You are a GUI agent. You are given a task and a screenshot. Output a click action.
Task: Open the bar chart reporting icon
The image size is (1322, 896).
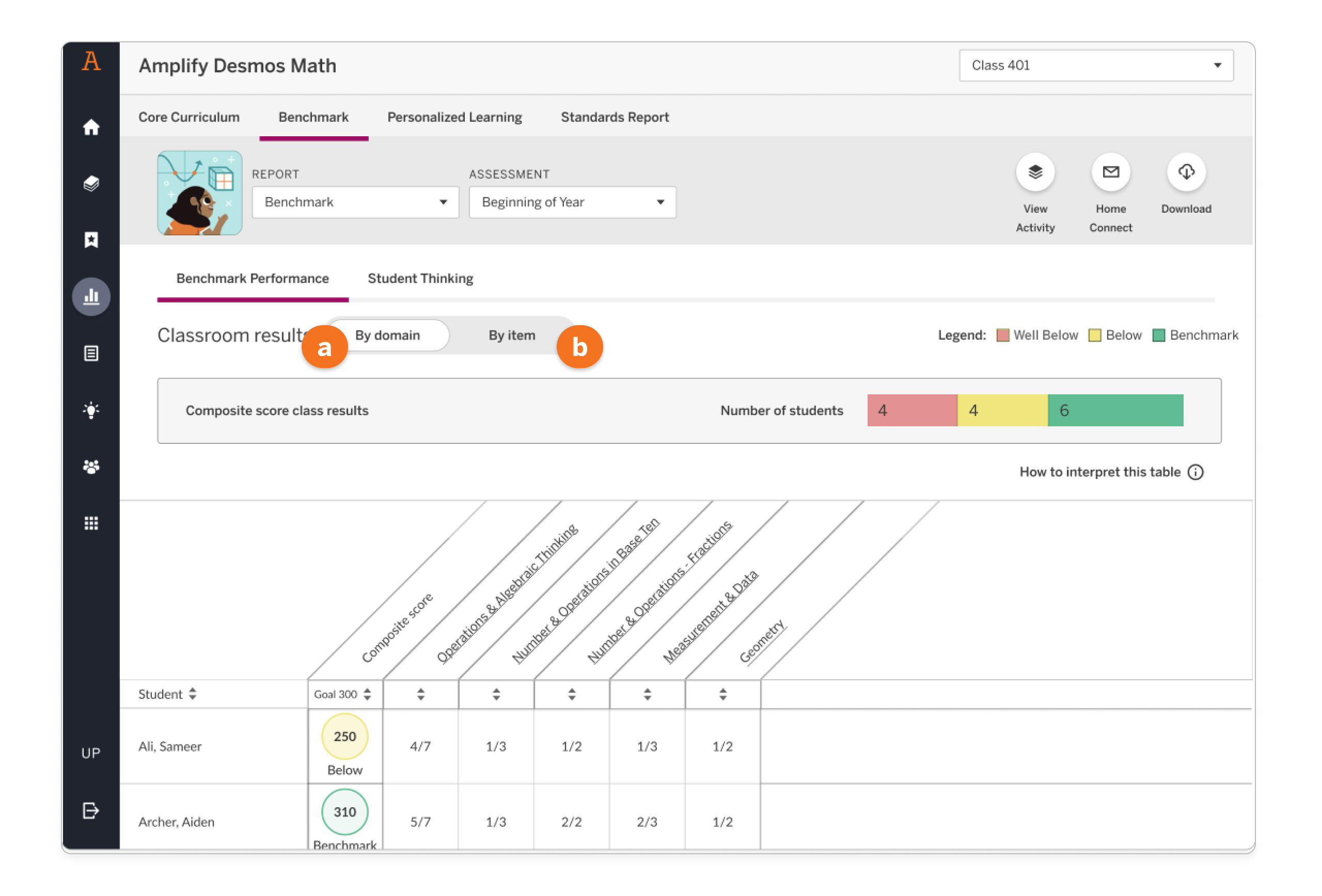[x=91, y=296]
